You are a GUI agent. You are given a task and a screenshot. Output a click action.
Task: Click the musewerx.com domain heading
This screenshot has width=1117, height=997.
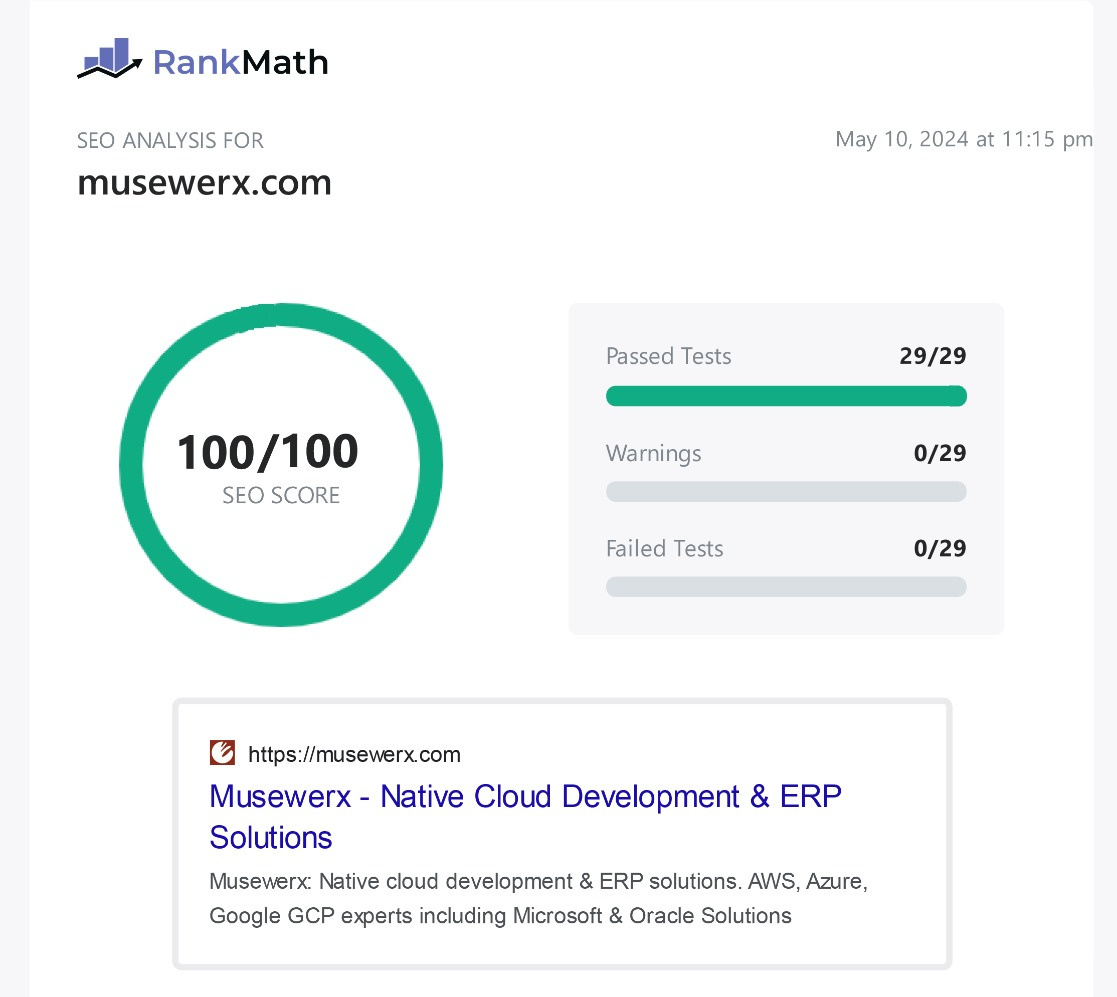click(x=204, y=183)
